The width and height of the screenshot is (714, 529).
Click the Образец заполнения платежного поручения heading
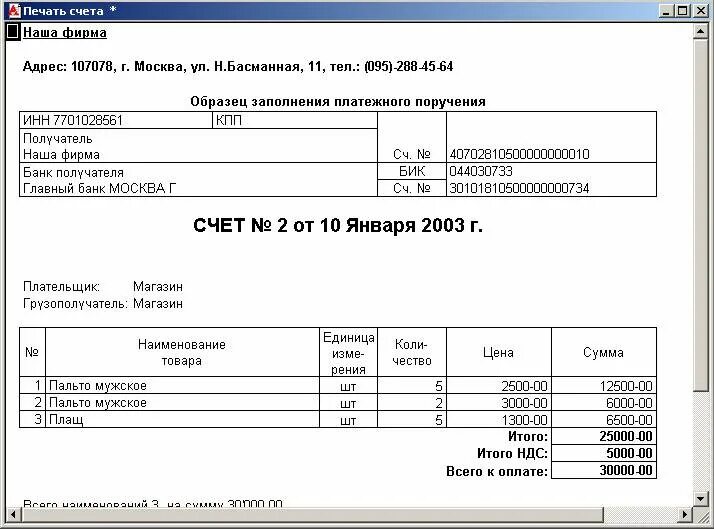coord(338,102)
